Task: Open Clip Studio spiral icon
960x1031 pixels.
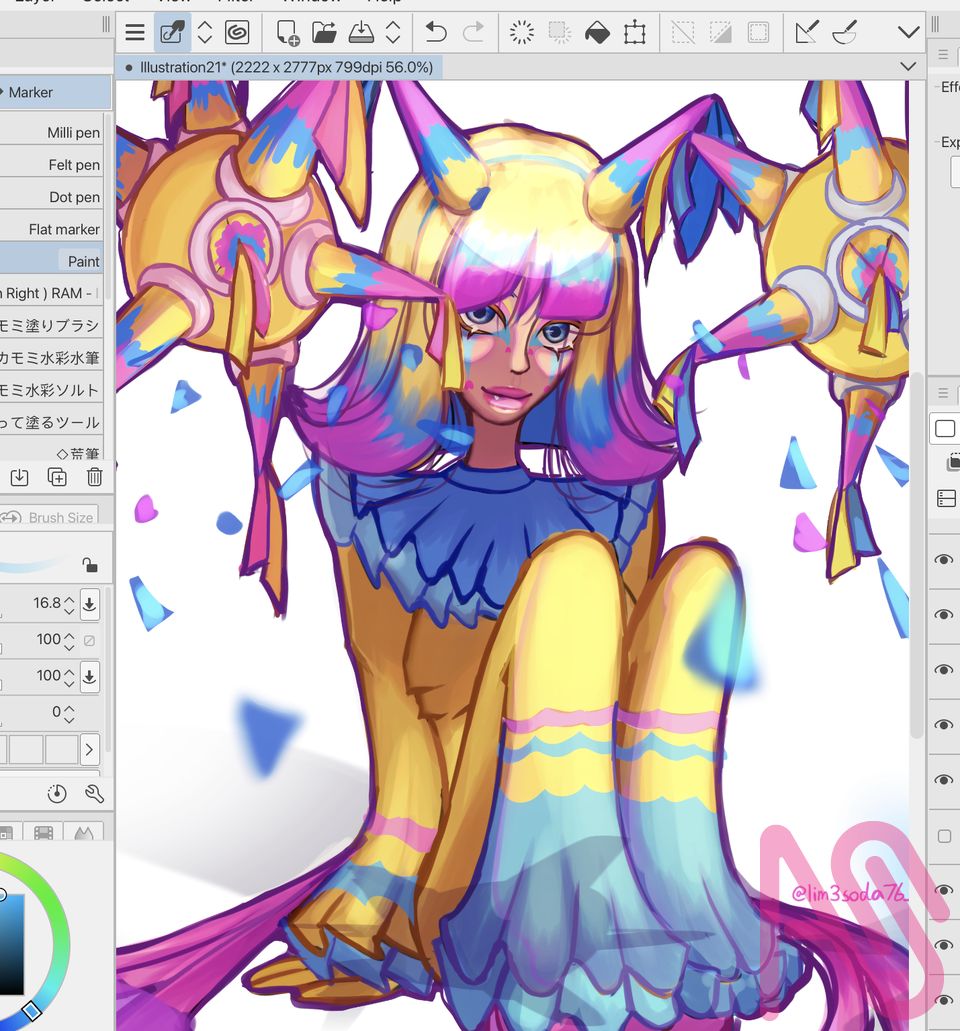Action: coord(237,33)
